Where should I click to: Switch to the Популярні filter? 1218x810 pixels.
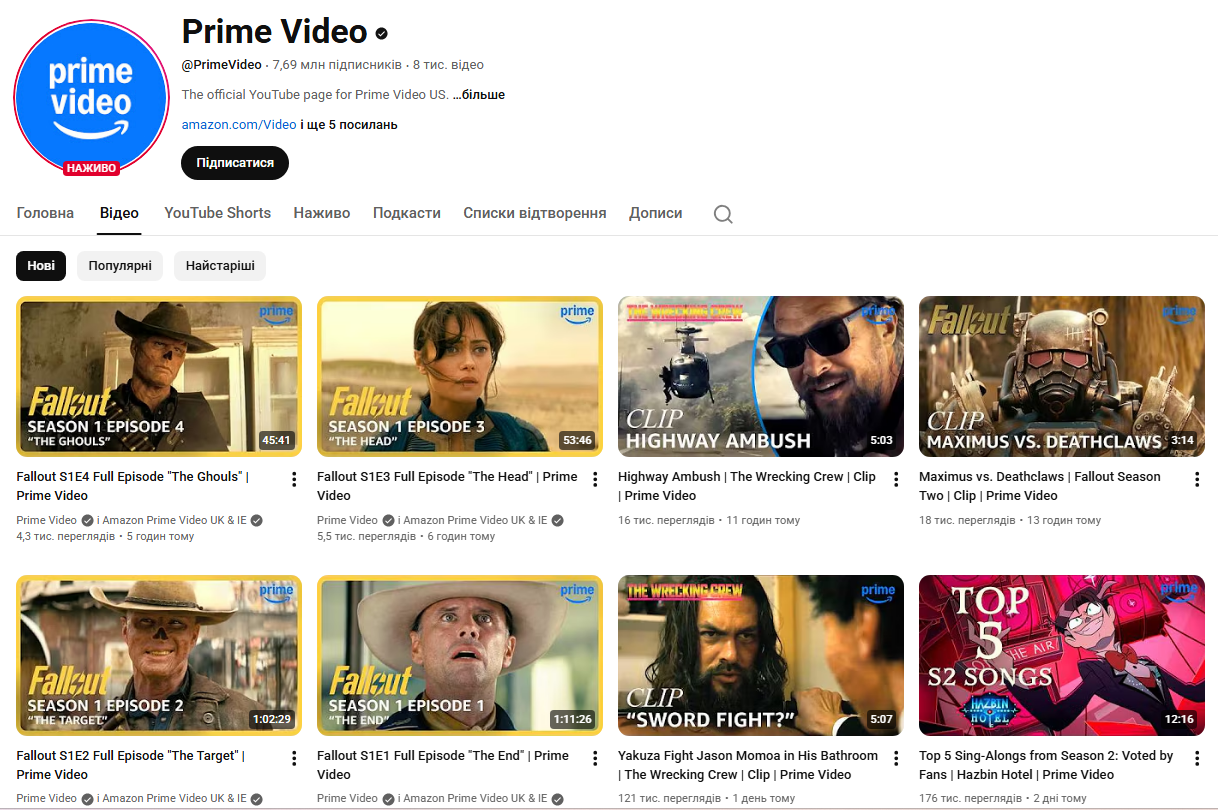(x=119, y=266)
